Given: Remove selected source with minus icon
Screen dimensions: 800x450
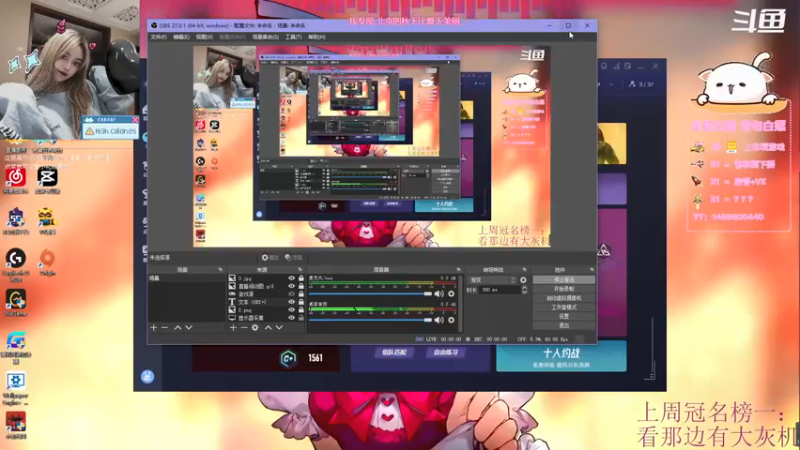Looking at the screenshot, I should (244, 328).
